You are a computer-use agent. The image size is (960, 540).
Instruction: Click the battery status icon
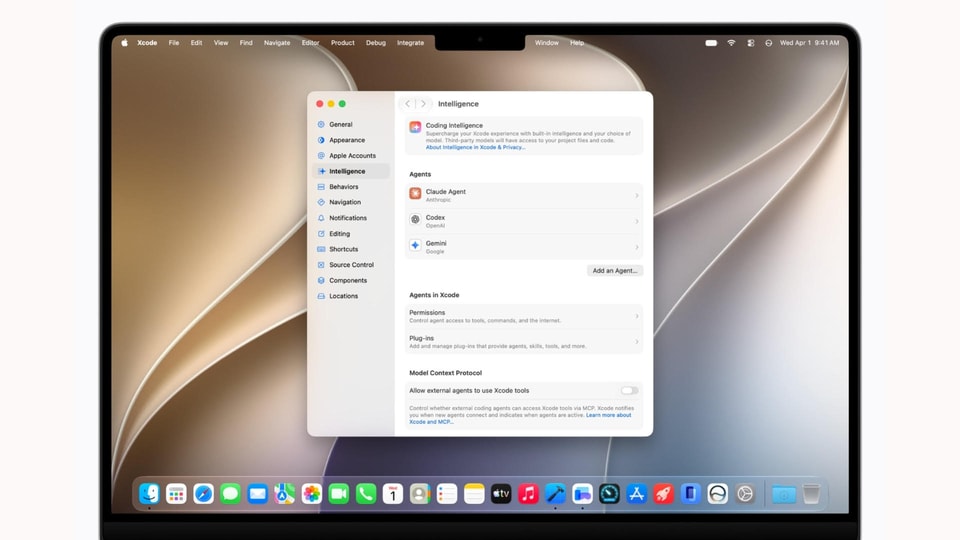point(711,43)
